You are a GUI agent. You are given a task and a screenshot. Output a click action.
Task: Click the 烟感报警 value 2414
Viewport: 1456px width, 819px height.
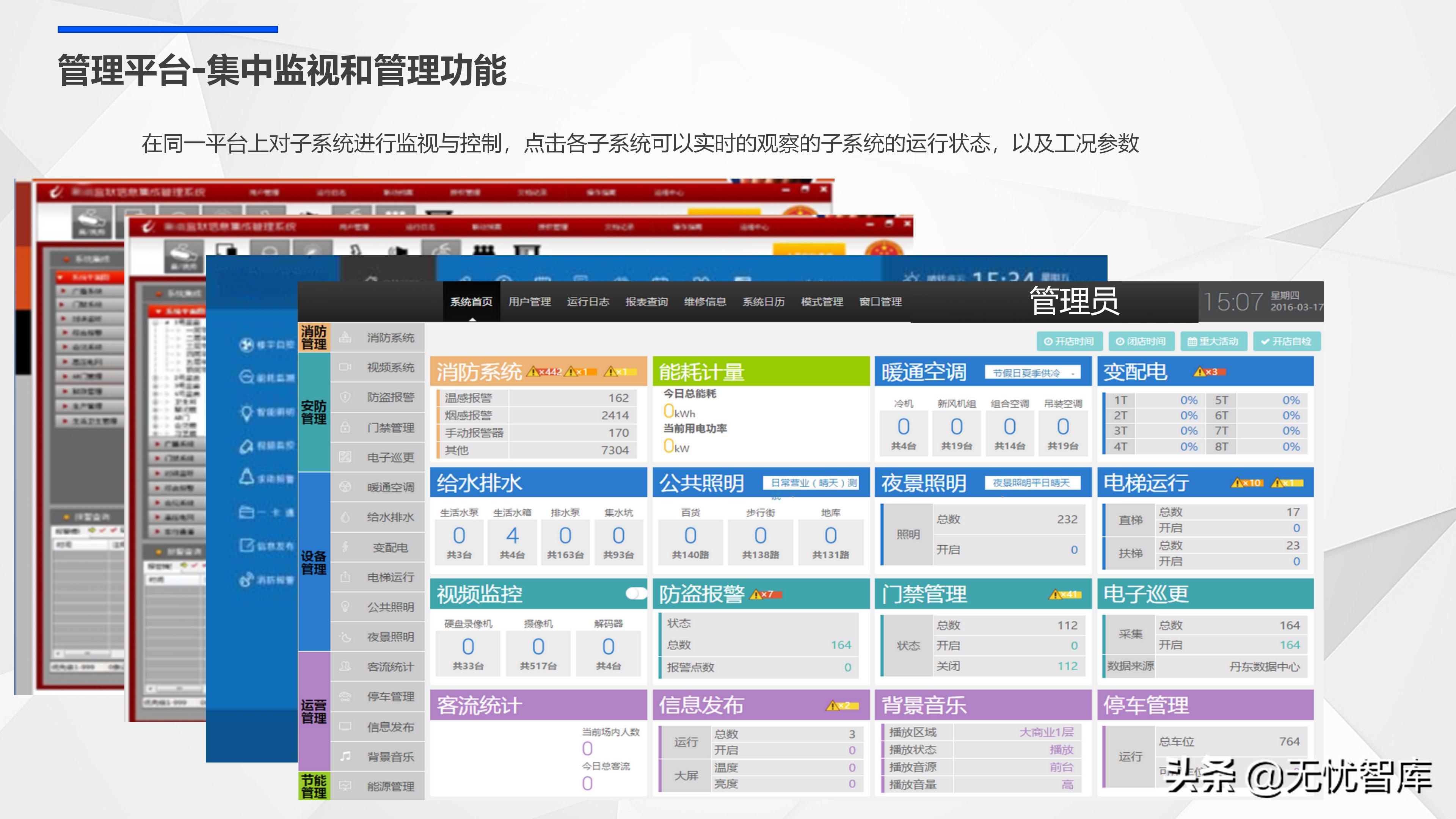coord(615,416)
